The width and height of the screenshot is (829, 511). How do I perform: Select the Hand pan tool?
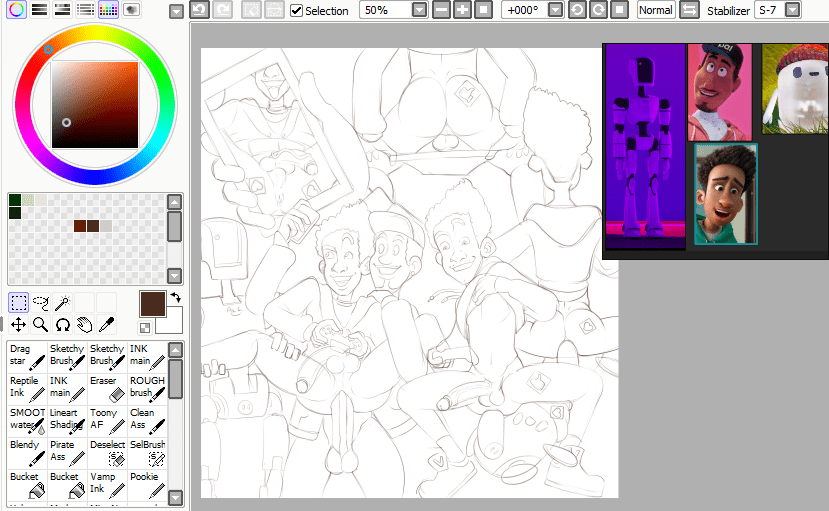coord(85,325)
